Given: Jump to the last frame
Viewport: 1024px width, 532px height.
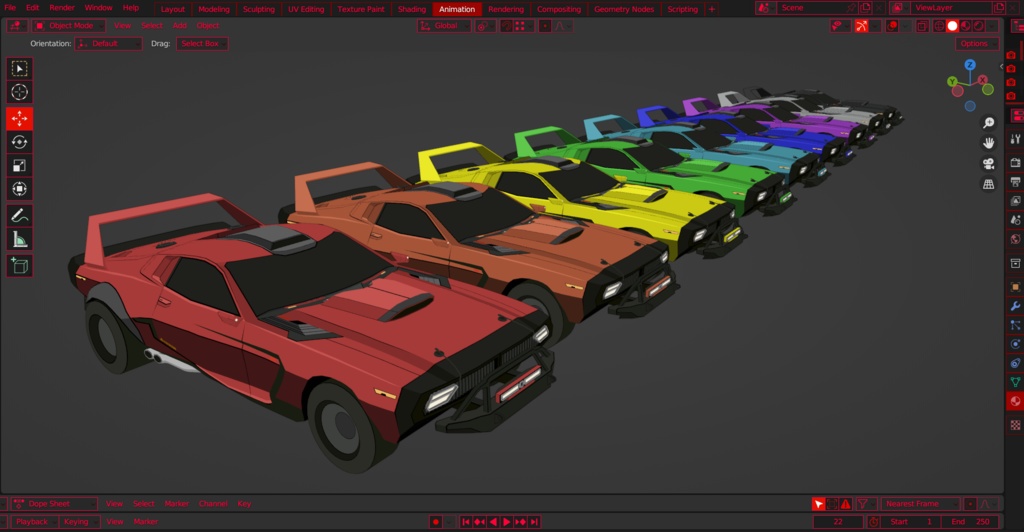Looking at the screenshot, I should (x=534, y=522).
